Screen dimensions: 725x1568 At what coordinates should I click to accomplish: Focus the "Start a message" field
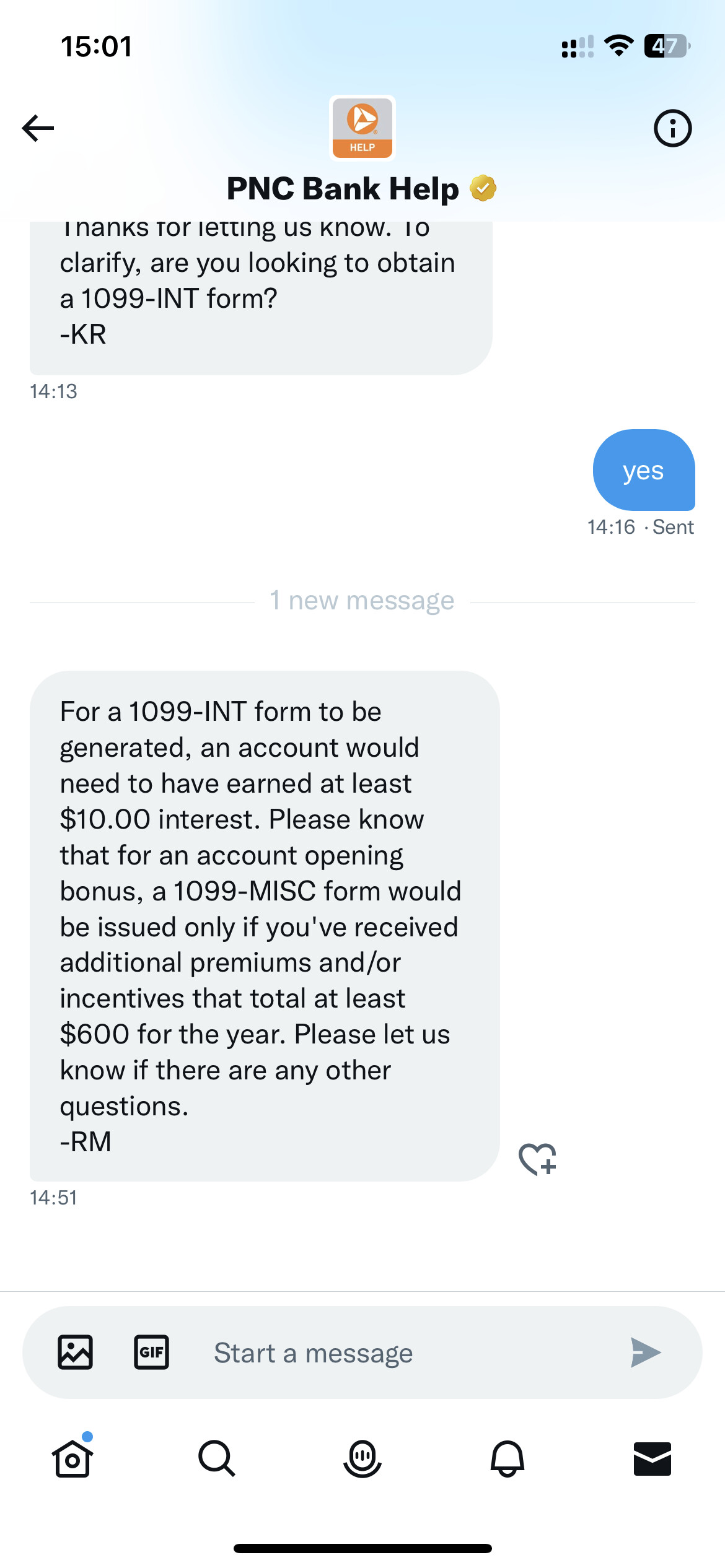(x=397, y=1353)
